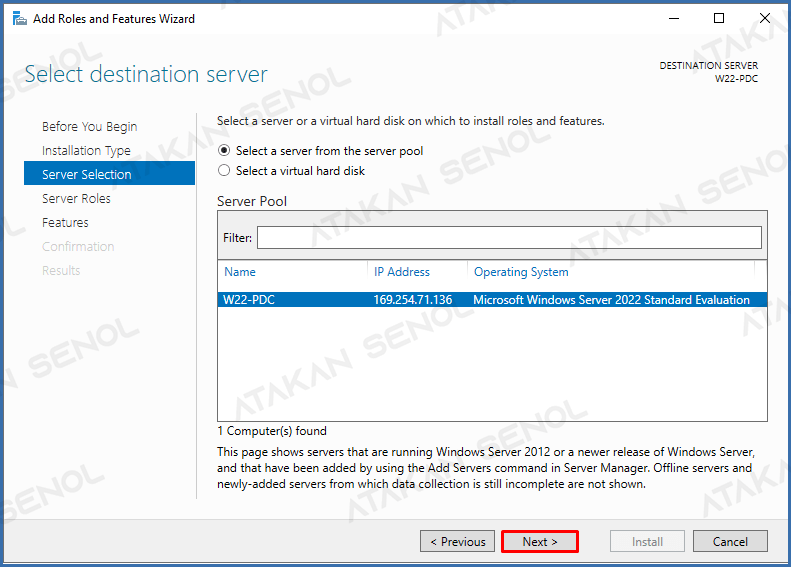791x567 pixels.
Task: Go to Installation Type step
Action: (86, 150)
